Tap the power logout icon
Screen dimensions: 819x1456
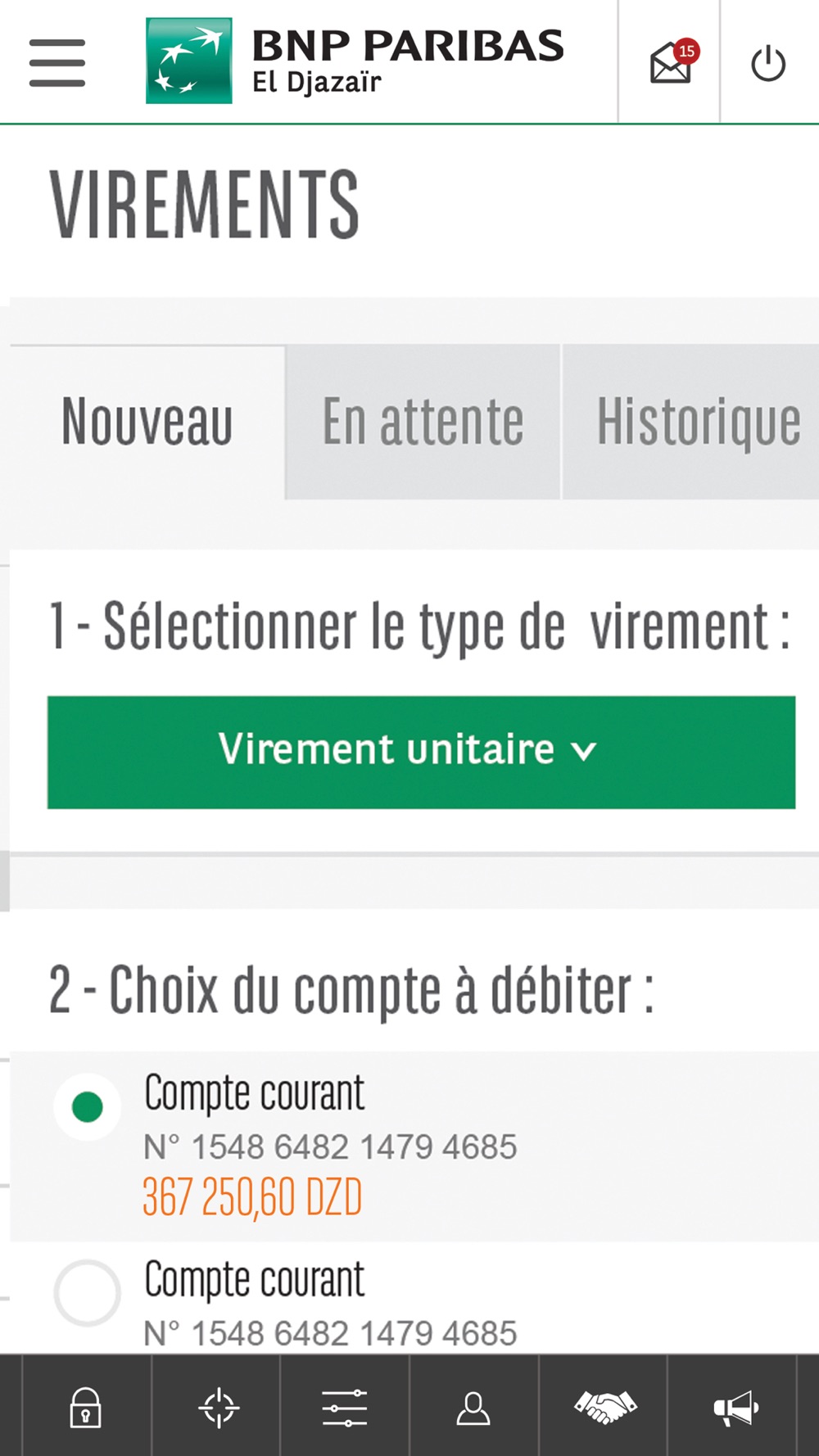click(x=768, y=64)
